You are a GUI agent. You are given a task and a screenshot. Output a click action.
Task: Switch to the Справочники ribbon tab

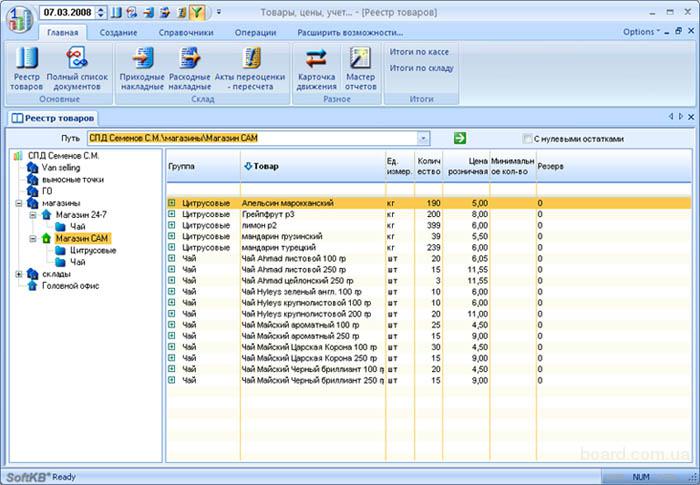point(184,33)
